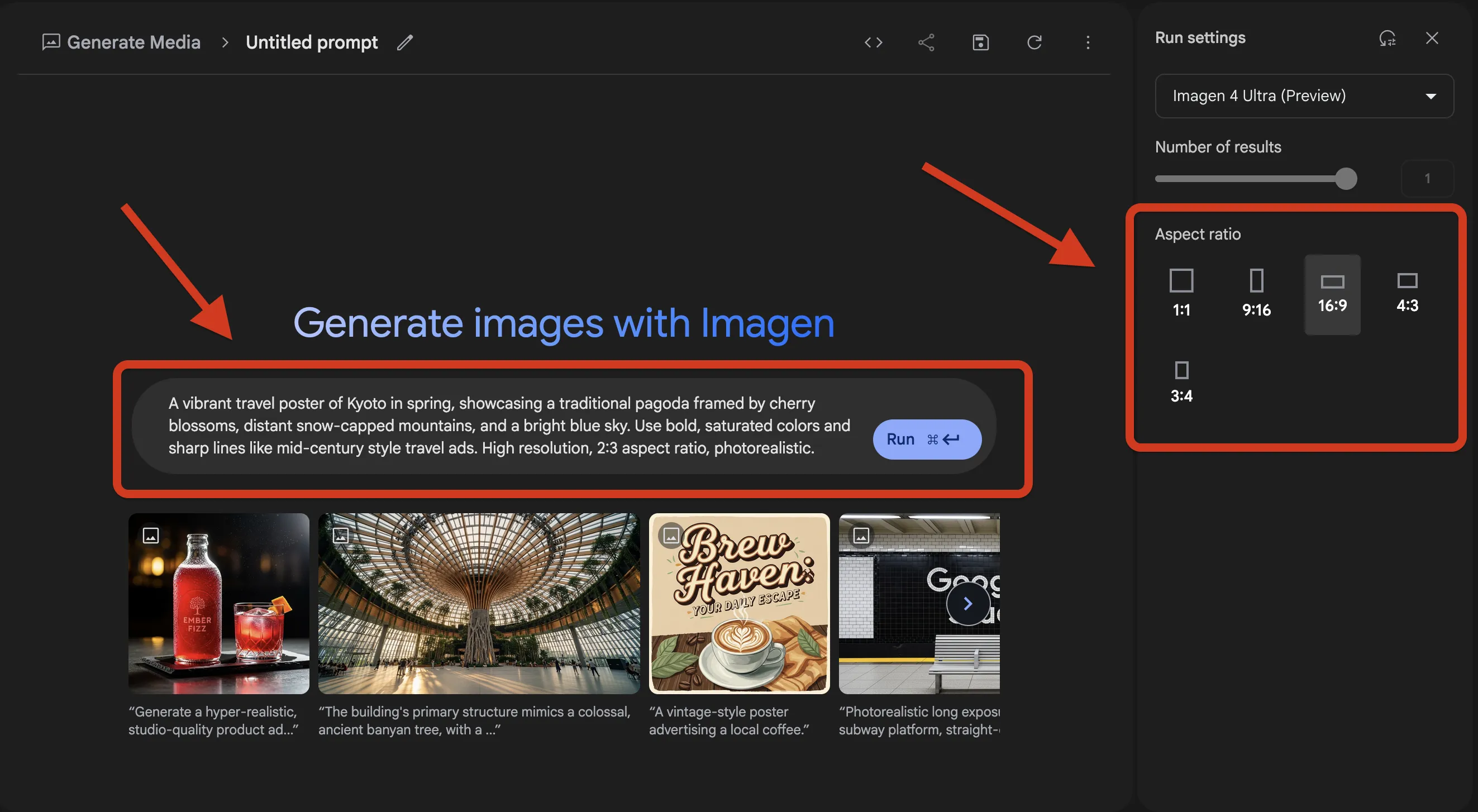
Task: Choose the 4:3 aspect ratio option
Action: [1407, 292]
